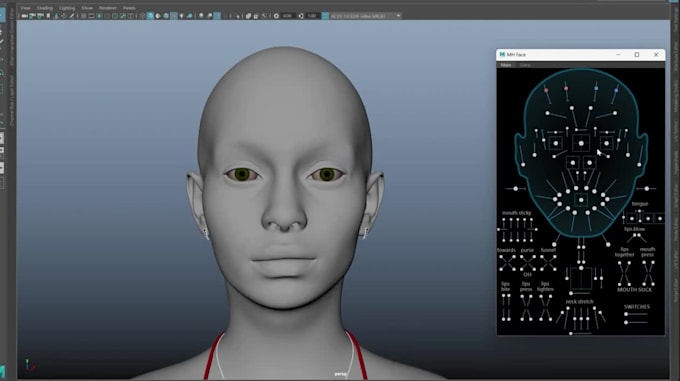
Task: Toggle the Film Gate icon
Action: point(91,16)
